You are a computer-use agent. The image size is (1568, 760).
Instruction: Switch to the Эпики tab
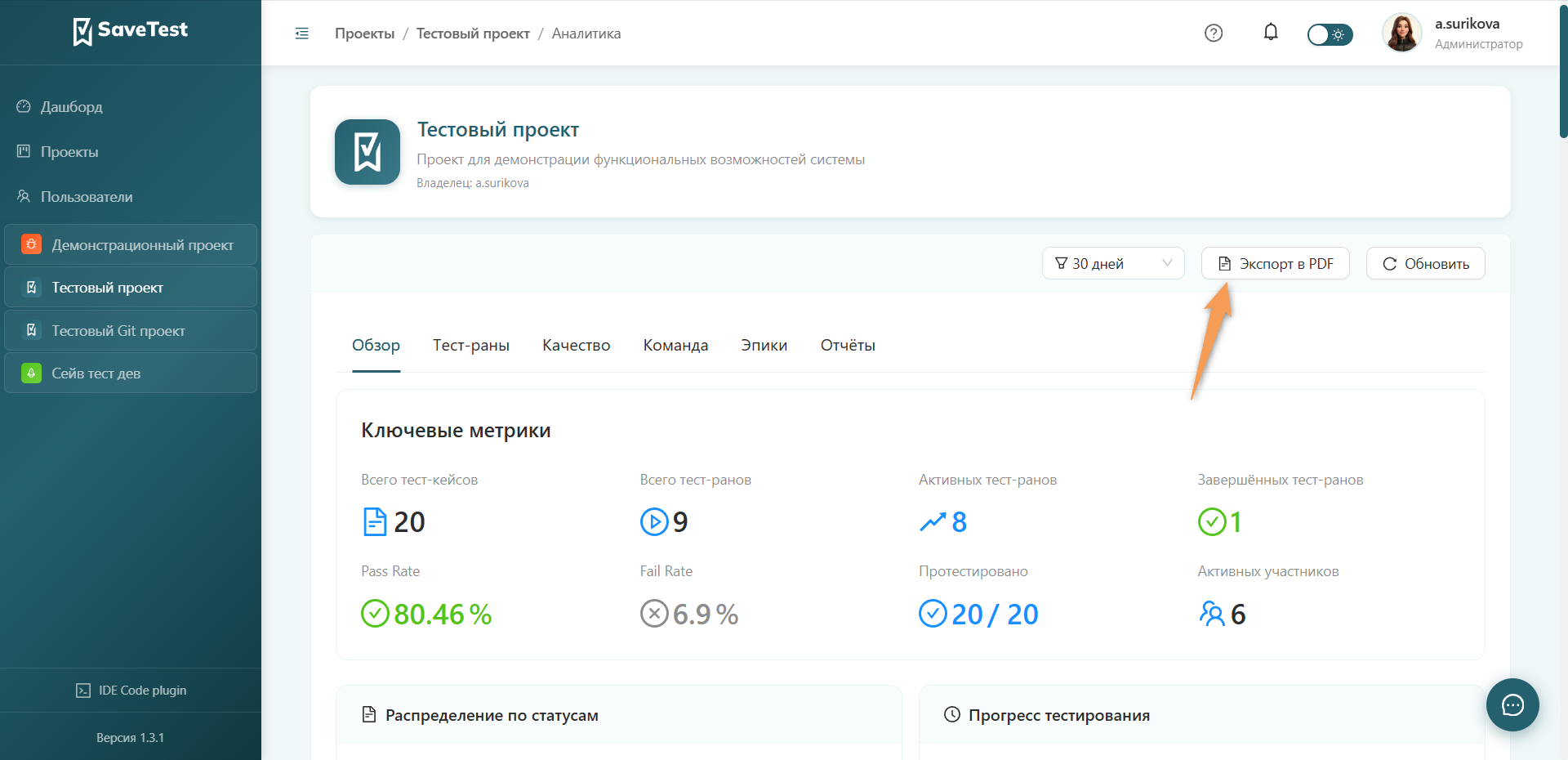pos(764,345)
